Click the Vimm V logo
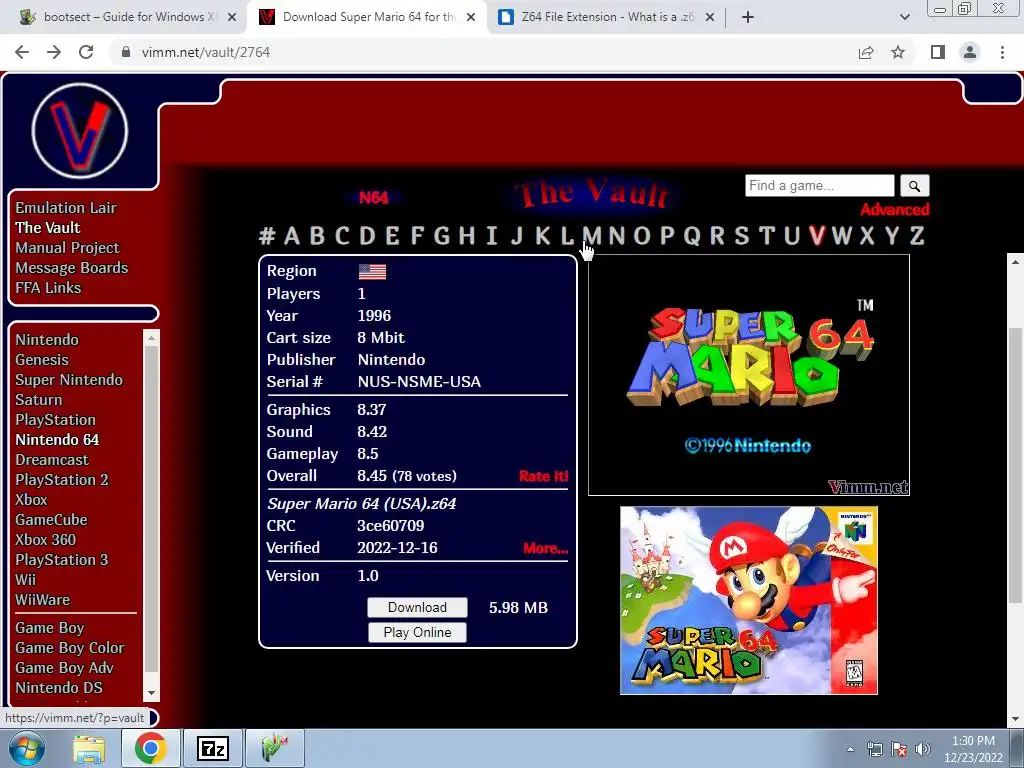The width and height of the screenshot is (1024, 768). [x=80, y=131]
